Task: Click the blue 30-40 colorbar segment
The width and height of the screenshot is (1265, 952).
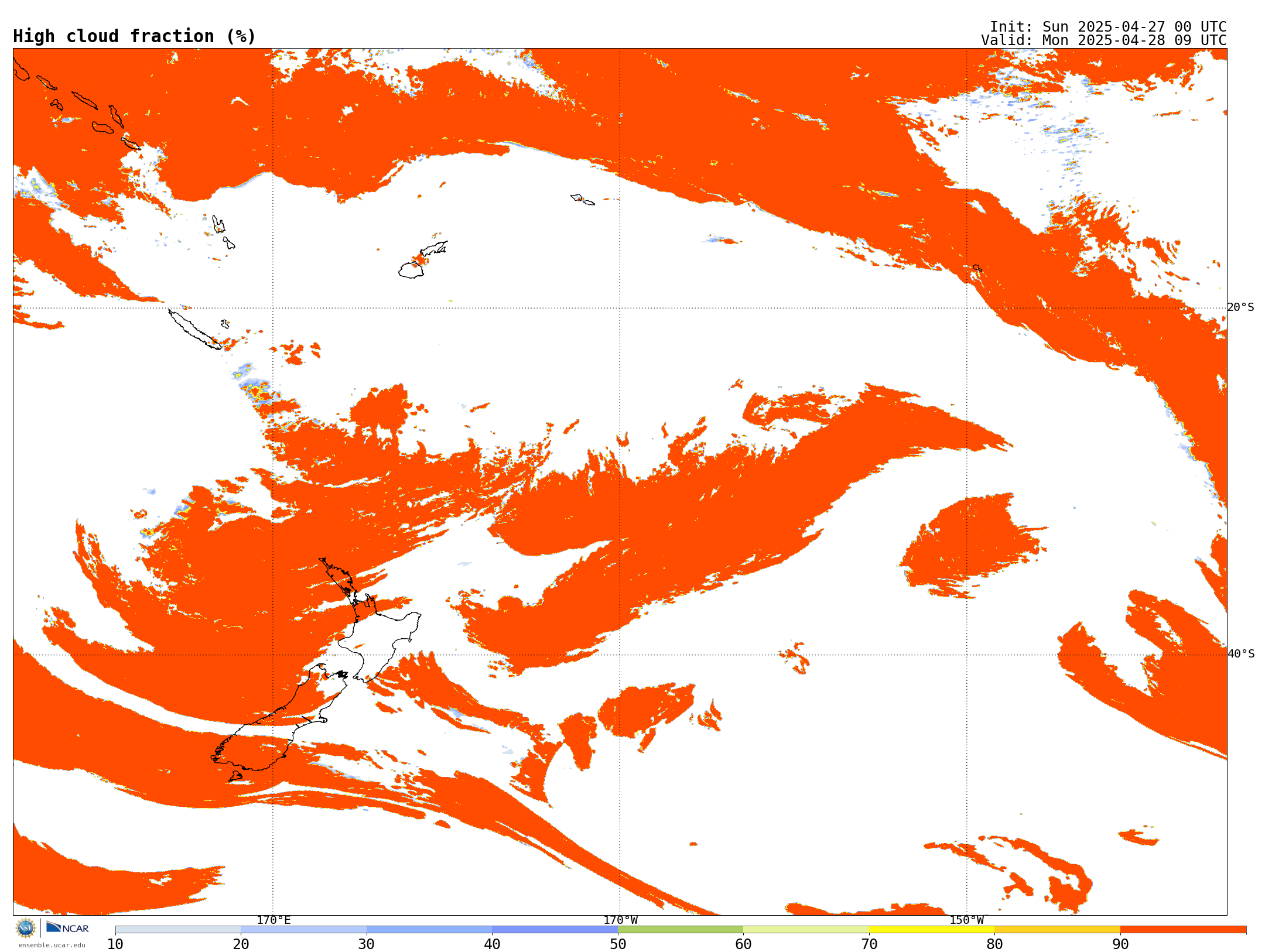Action: (x=429, y=930)
